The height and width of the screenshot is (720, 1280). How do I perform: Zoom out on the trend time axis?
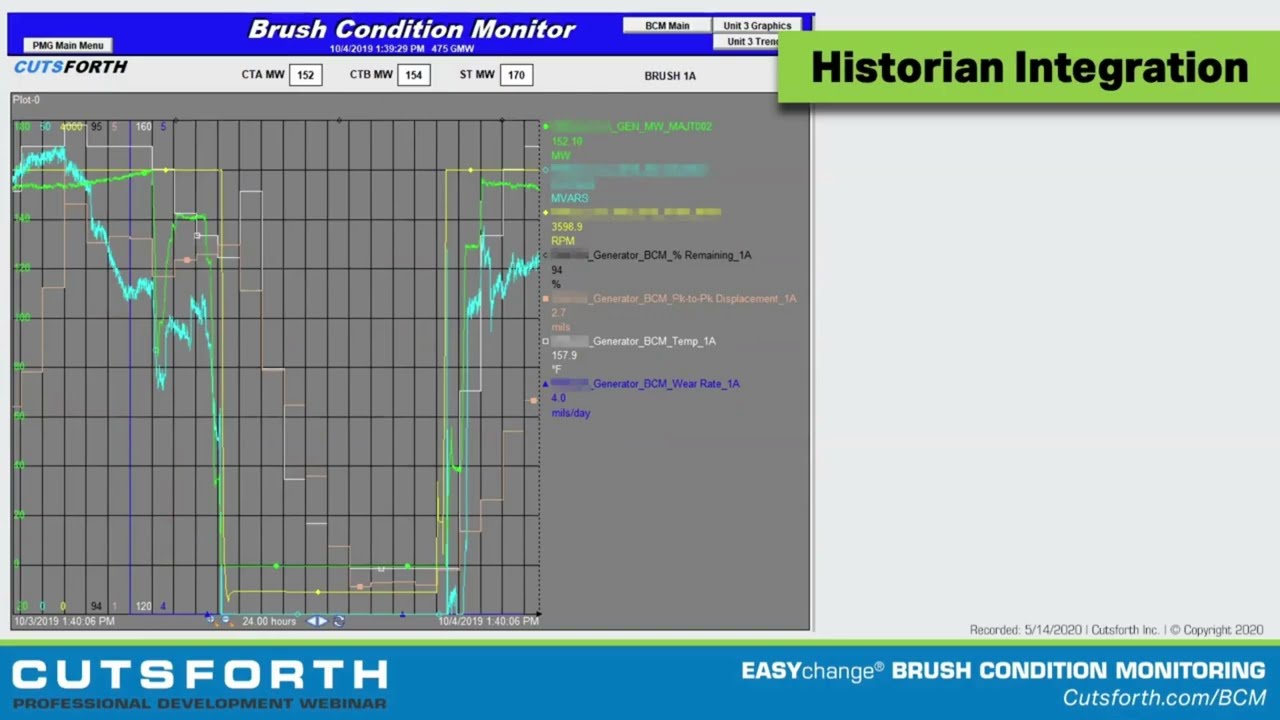click(x=227, y=620)
